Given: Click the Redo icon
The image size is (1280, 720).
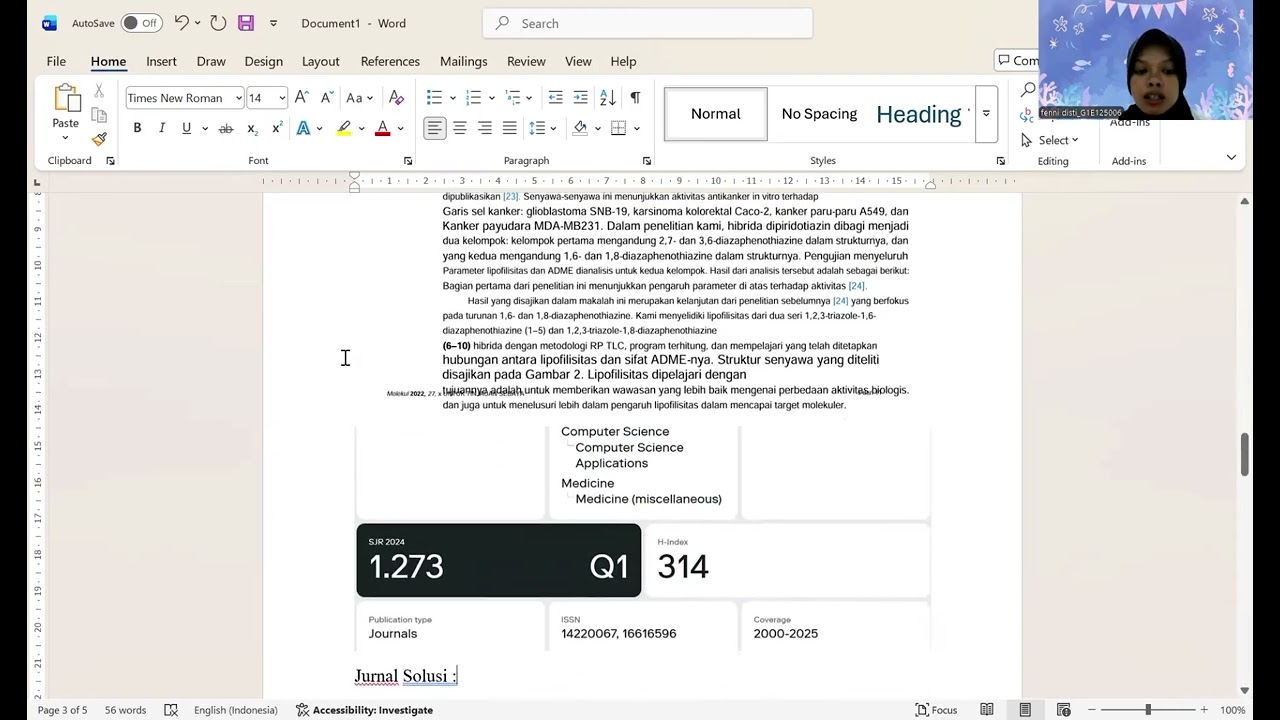Looking at the screenshot, I should coord(218,23).
